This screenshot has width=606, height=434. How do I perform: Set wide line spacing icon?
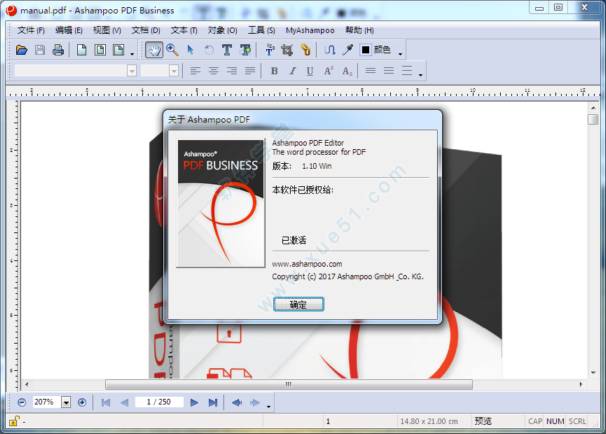pyautogui.click(x=407, y=71)
